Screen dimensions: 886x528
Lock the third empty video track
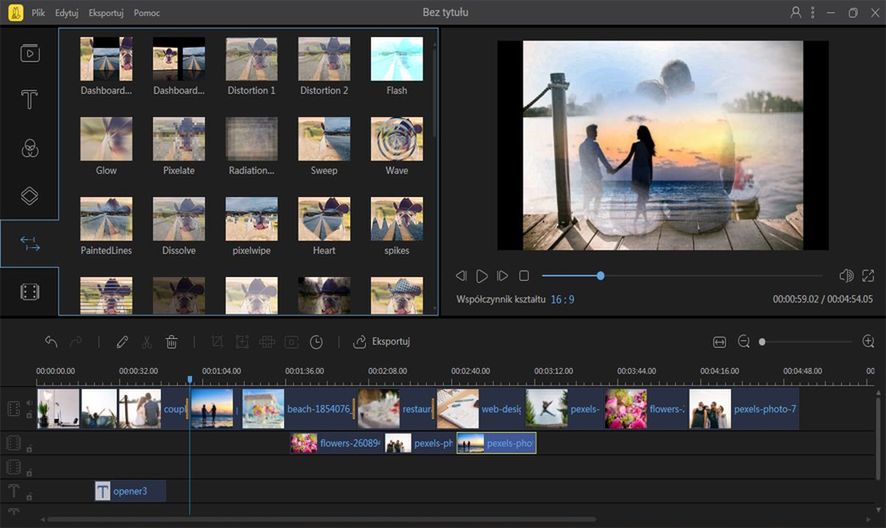point(29,473)
